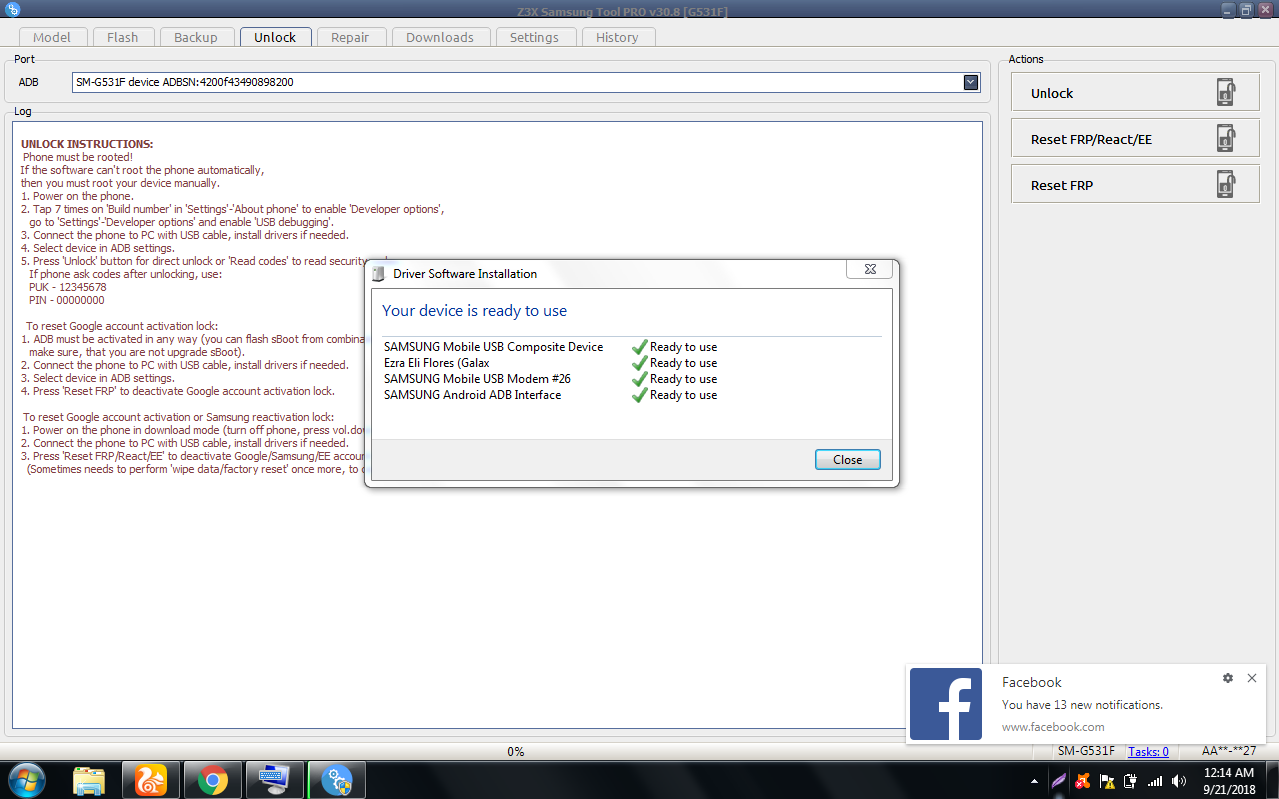This screenshot has height=799, width=1279.
Task: Open the network signal tray icon
Action: pos(1155,781)
